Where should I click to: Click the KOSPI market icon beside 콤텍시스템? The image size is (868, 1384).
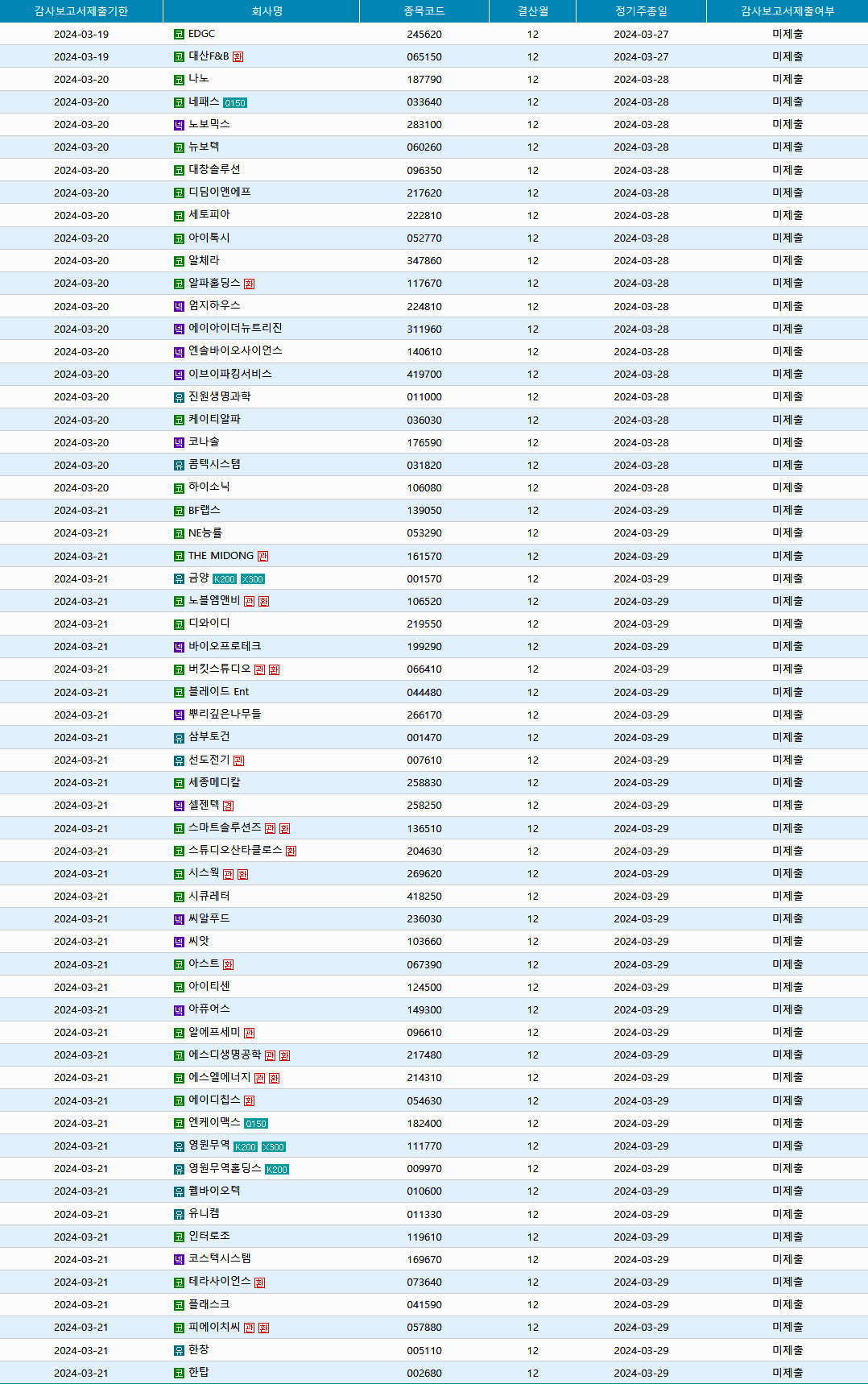coord(180,466)
